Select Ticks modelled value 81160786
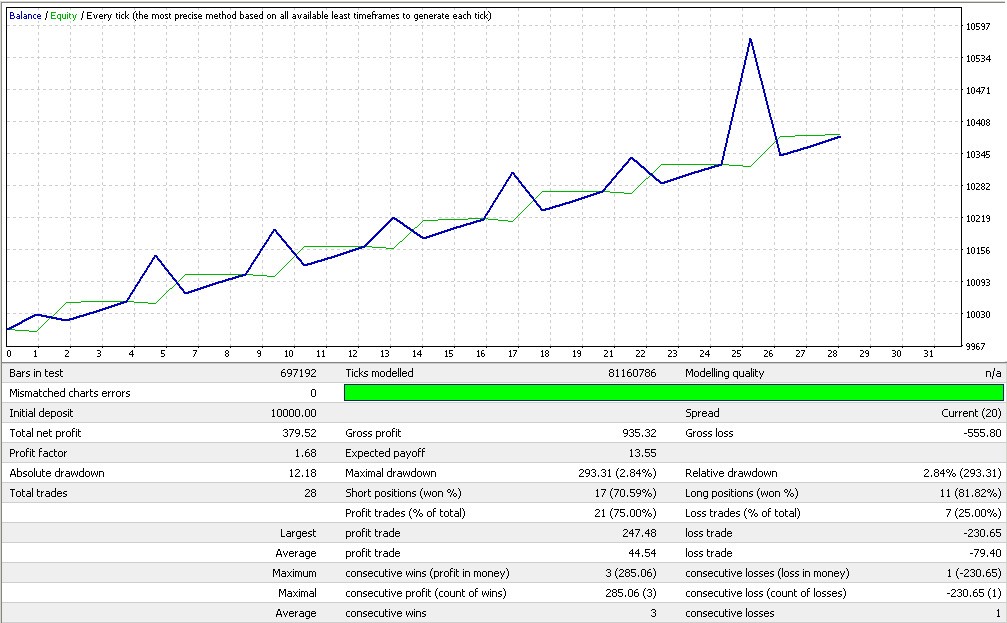 632,373
